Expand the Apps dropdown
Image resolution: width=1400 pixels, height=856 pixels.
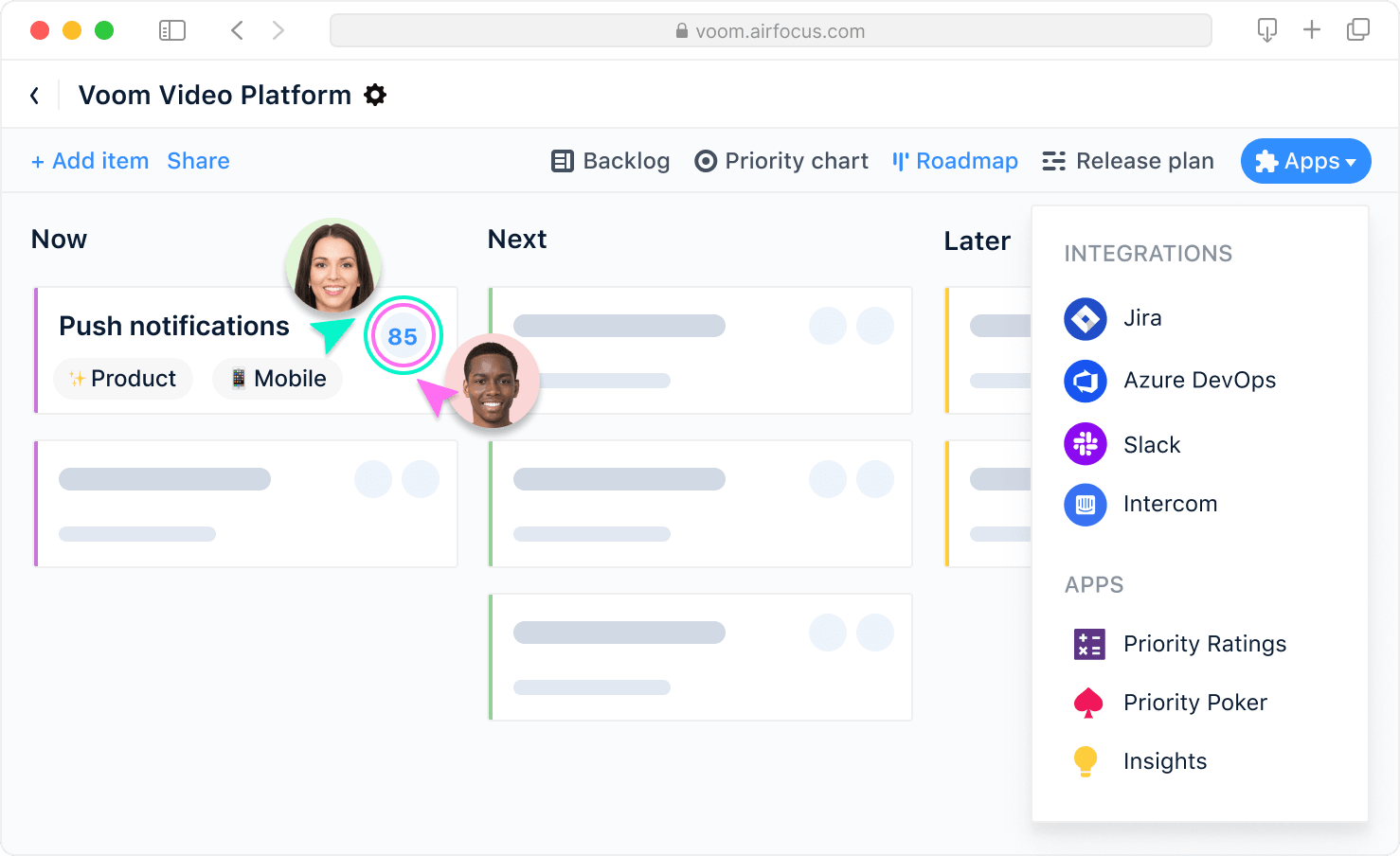coord(1305,161)
